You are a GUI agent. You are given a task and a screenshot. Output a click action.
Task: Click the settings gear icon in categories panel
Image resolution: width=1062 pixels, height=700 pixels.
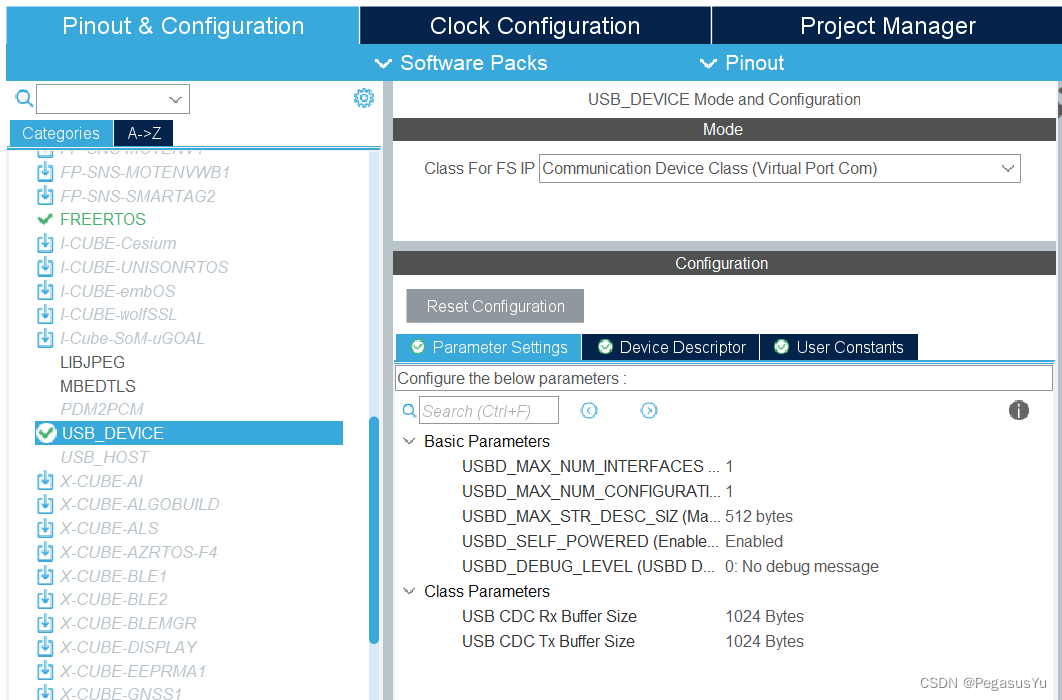pyautogui.click(x=363, y=98)
